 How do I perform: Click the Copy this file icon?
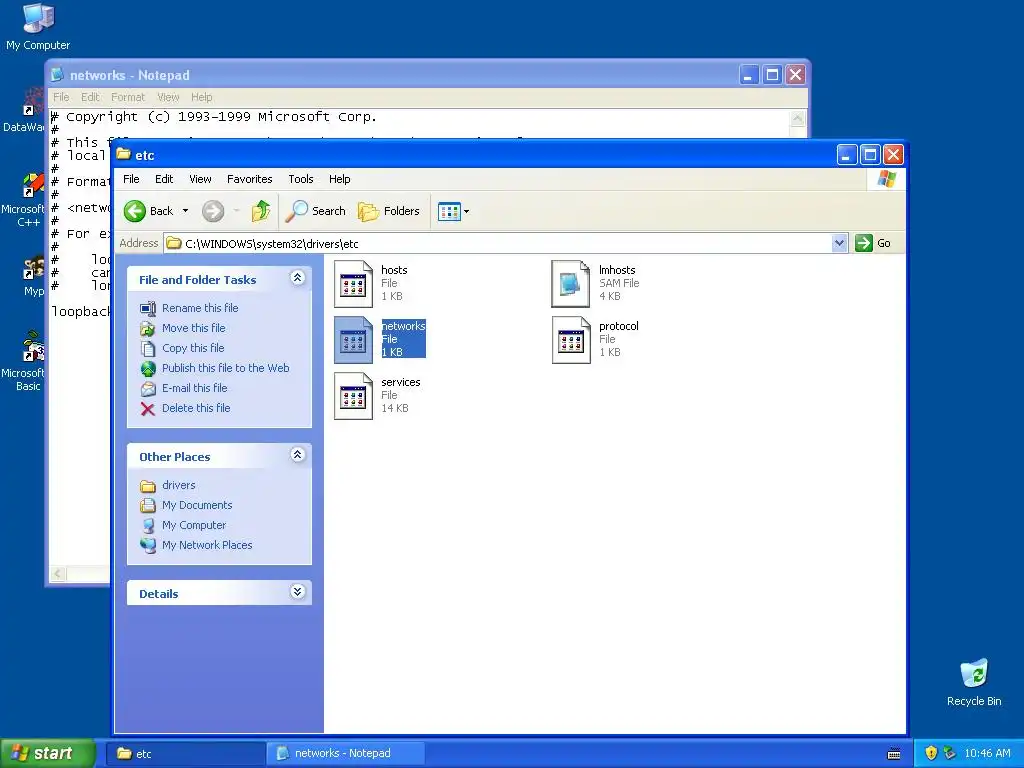point(148,349)
